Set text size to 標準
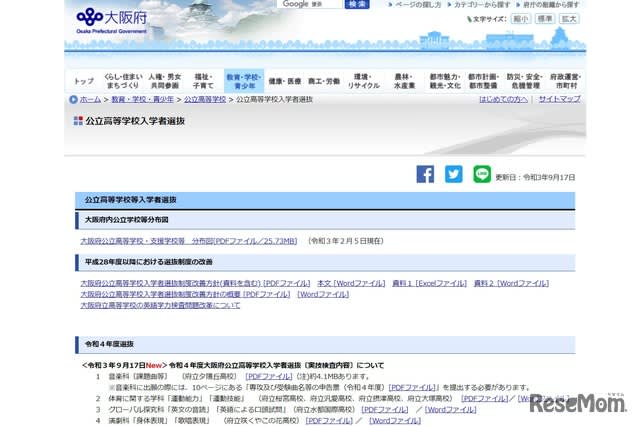This screenshot has width=640, height=426. [545, 19]
